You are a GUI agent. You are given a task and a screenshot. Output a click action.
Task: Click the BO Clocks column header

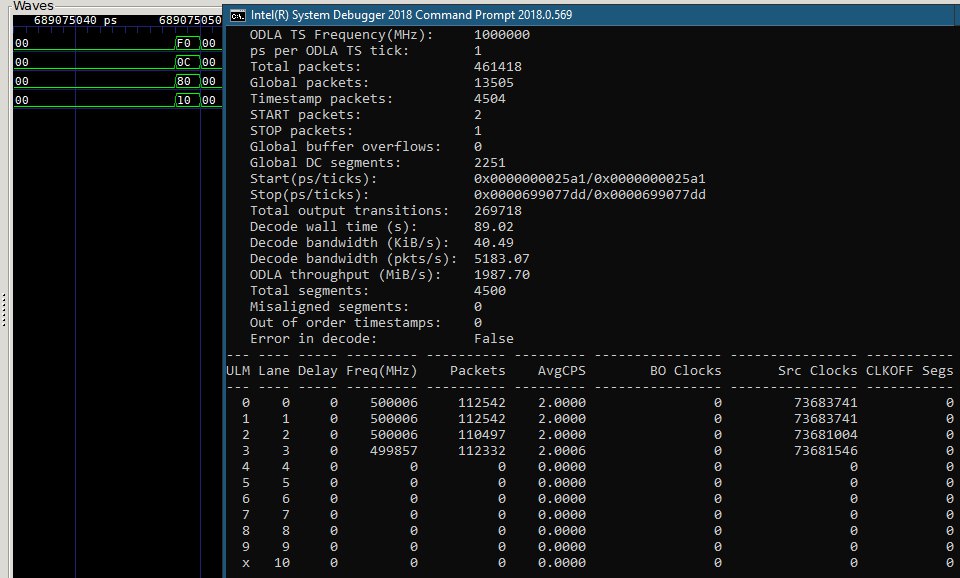click(x=686, y=371)
